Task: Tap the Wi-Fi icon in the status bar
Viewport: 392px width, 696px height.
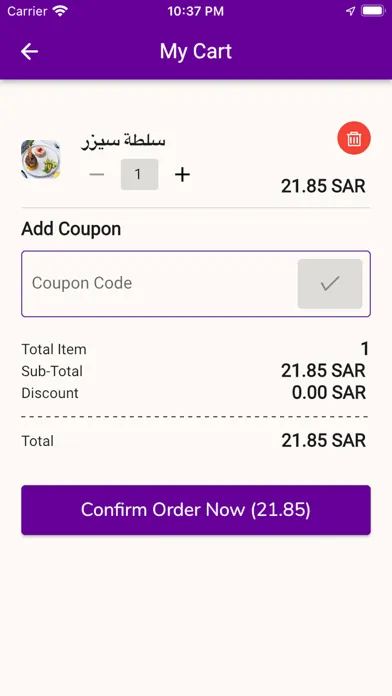Action: coord(60,11)
